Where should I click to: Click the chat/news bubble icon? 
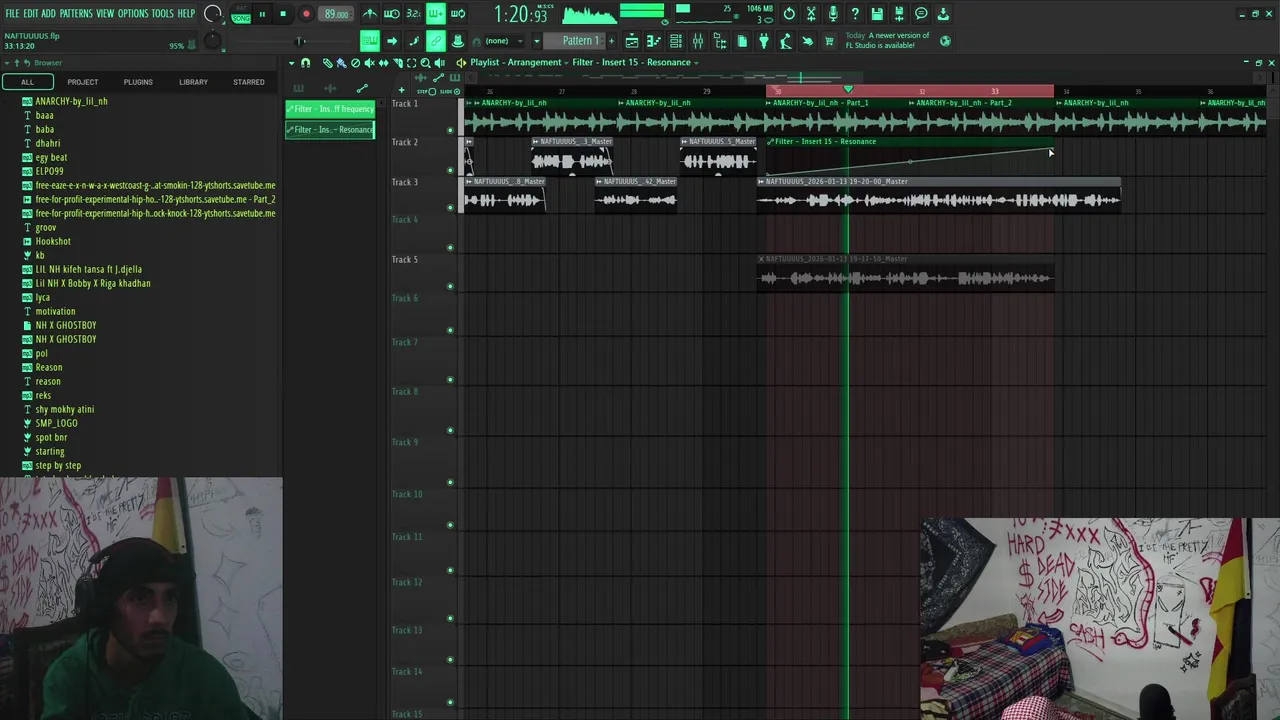point(921,14)
